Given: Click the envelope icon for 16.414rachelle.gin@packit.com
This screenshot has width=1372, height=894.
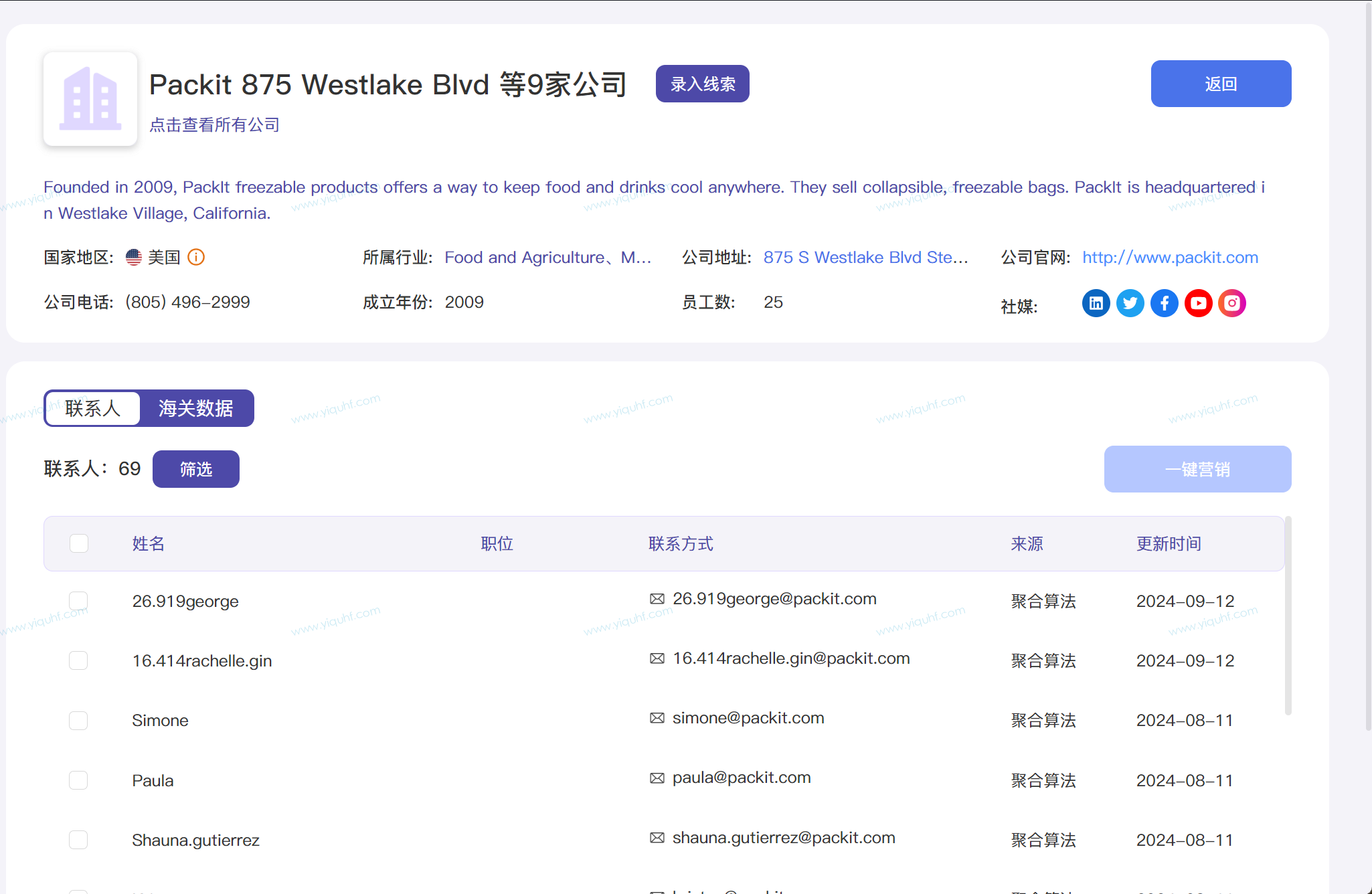Looking at the screenshot, I should [657, 658].
